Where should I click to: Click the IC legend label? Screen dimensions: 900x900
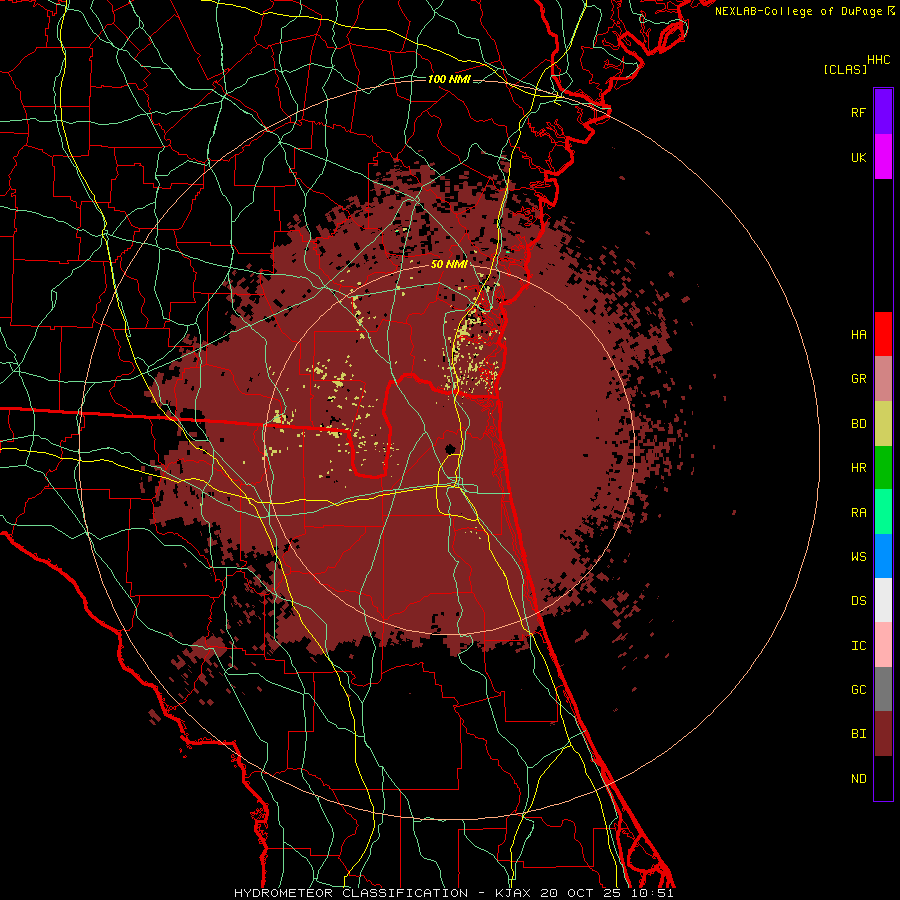click(x=858, y=645)
